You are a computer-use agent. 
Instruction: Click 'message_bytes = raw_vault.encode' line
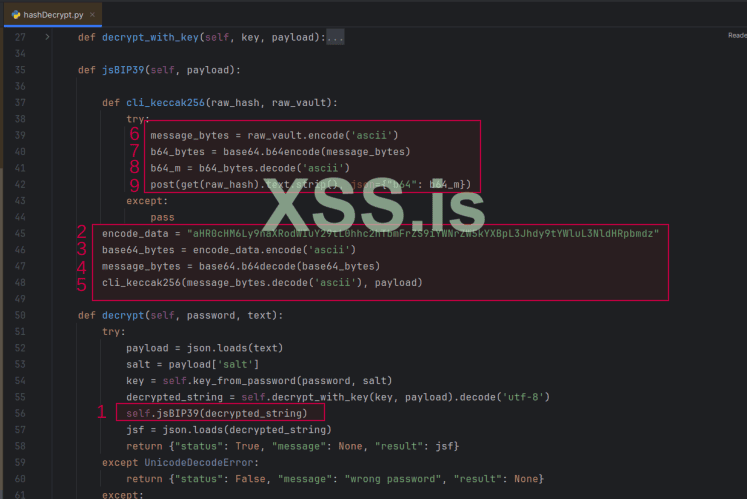pyautogui.click(x=274, y=135)
